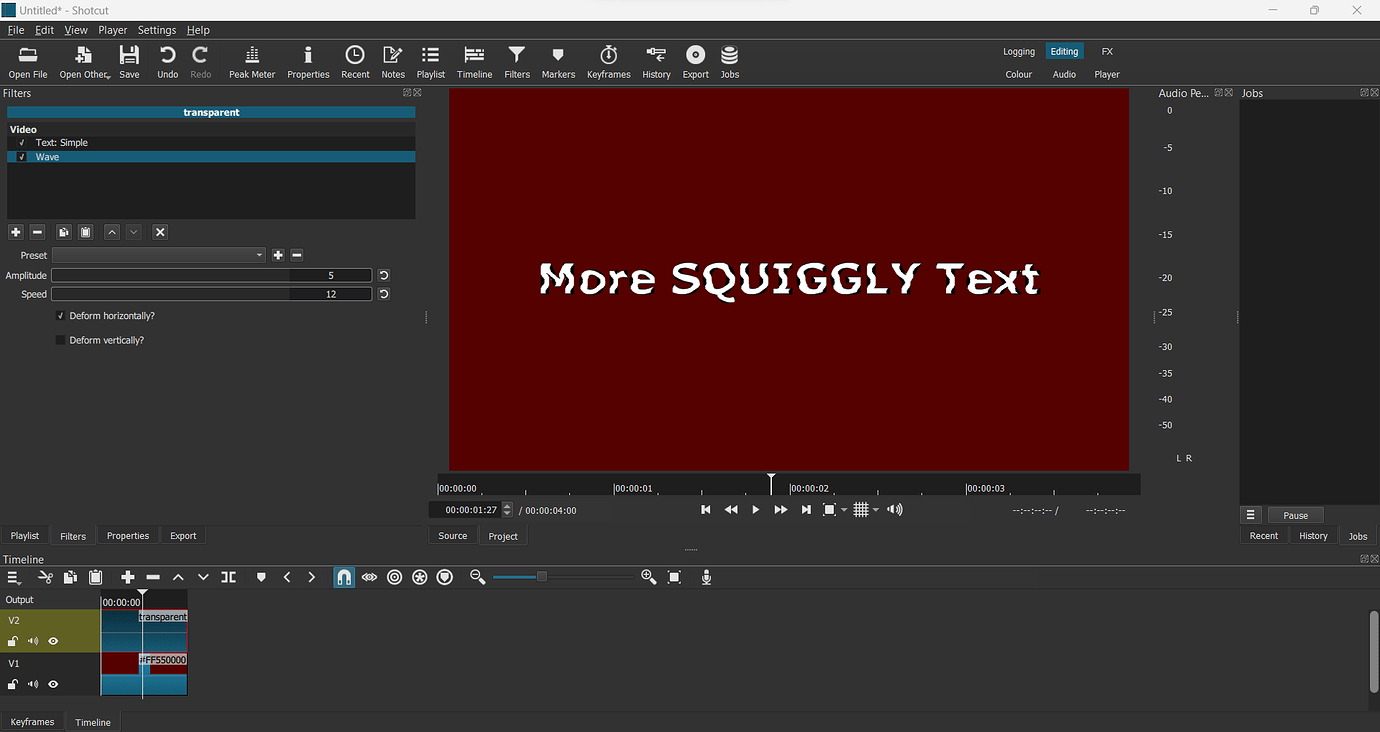Open the grid display dropdown under the player
1380x732 pixels.
[876, 509]
